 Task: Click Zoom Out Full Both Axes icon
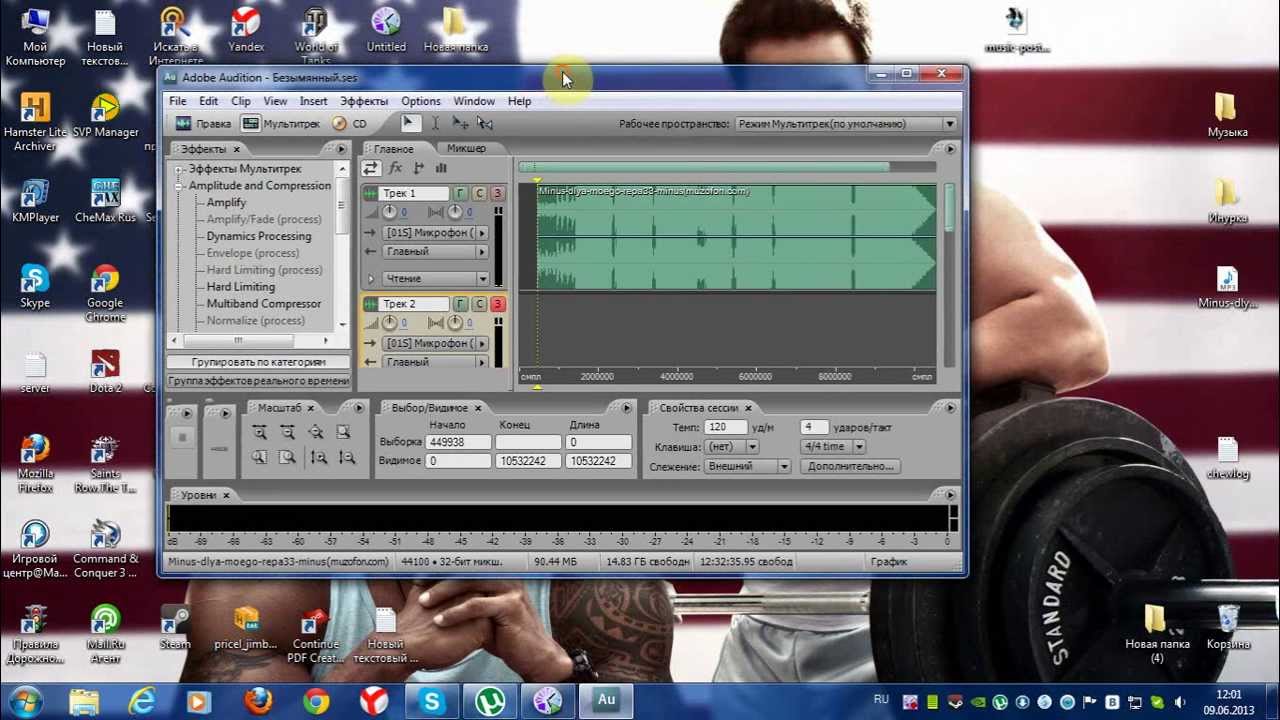pos(315,432)
